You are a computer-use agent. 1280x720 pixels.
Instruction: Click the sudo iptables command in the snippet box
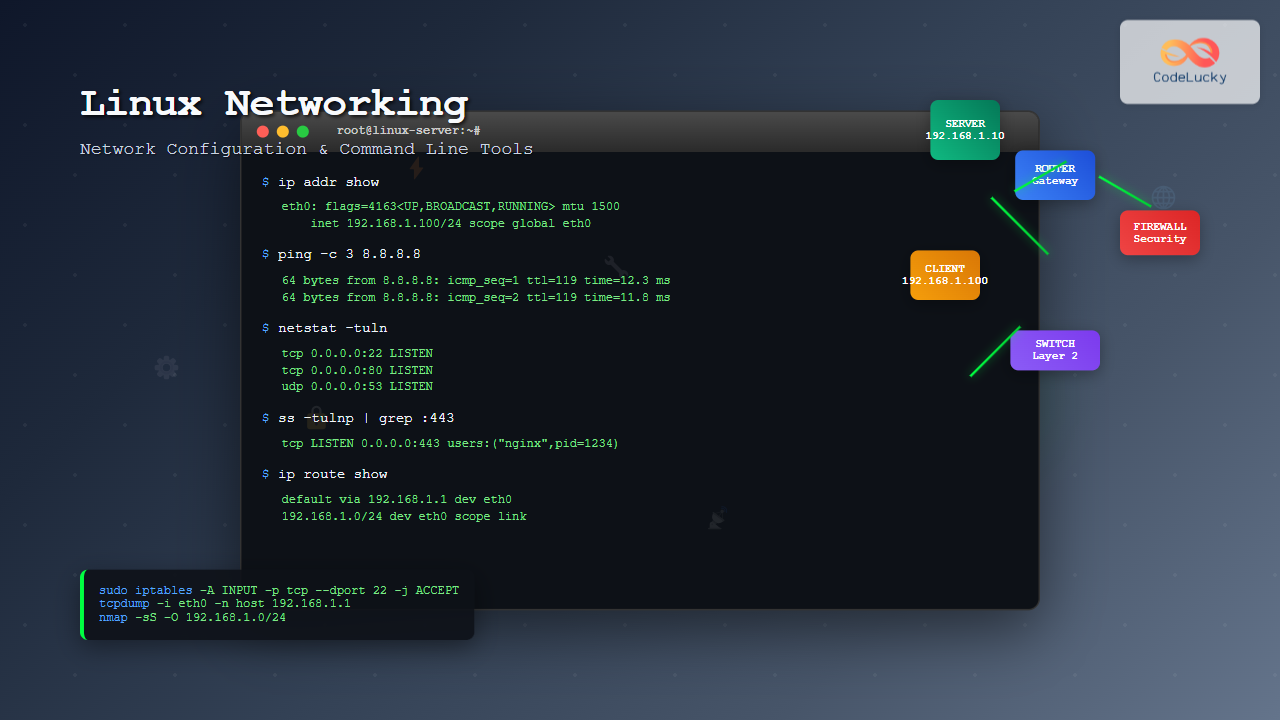click(x=279, y=590)
